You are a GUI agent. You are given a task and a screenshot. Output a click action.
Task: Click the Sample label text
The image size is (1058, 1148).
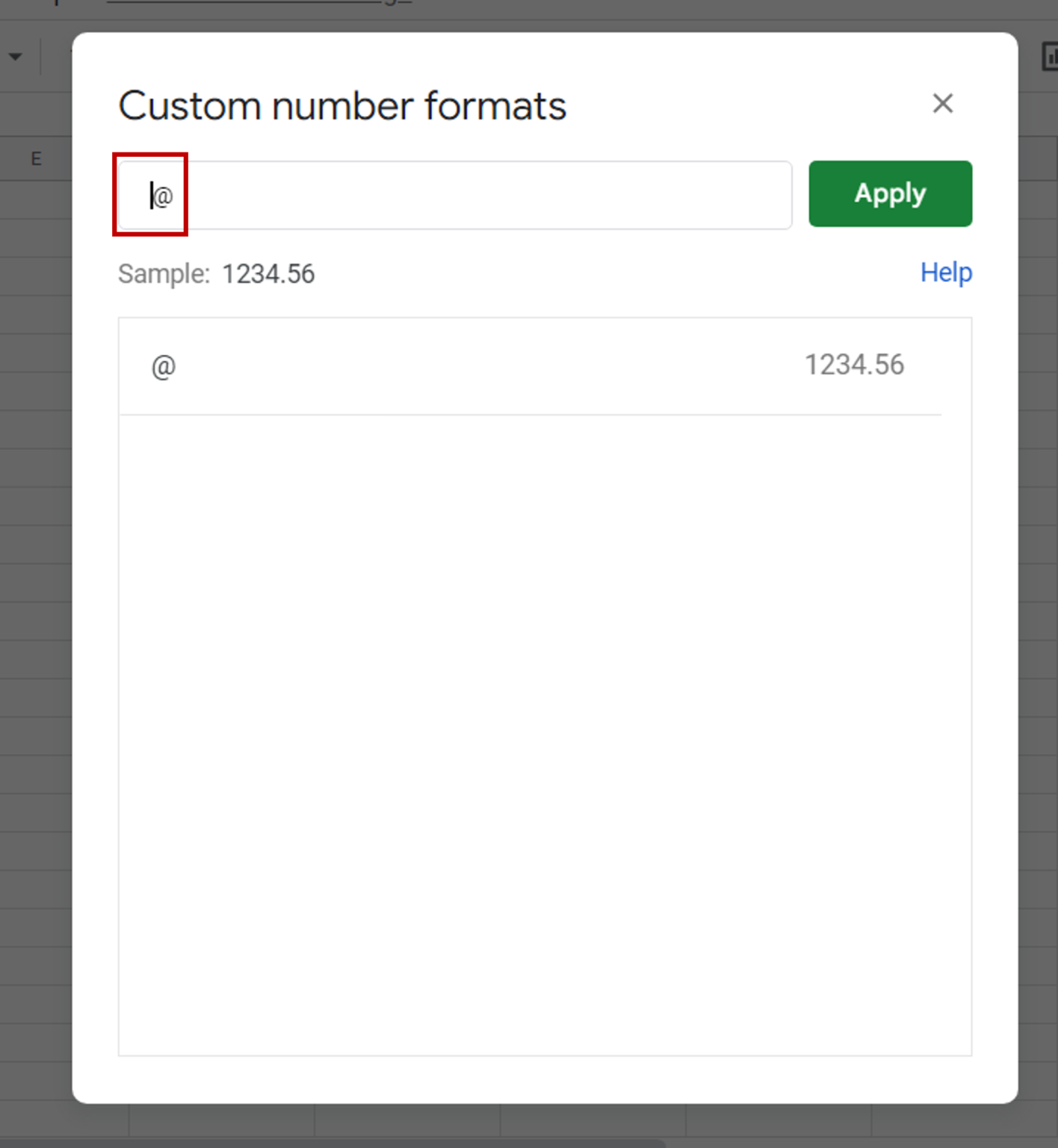point(164,274)
